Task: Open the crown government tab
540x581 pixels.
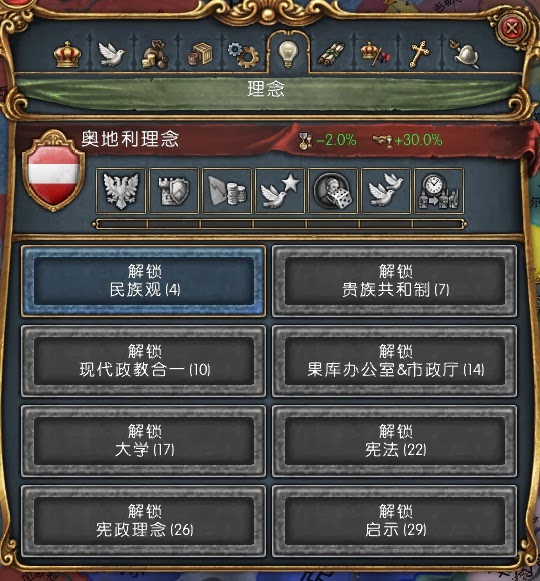Action: coord(67,54)
